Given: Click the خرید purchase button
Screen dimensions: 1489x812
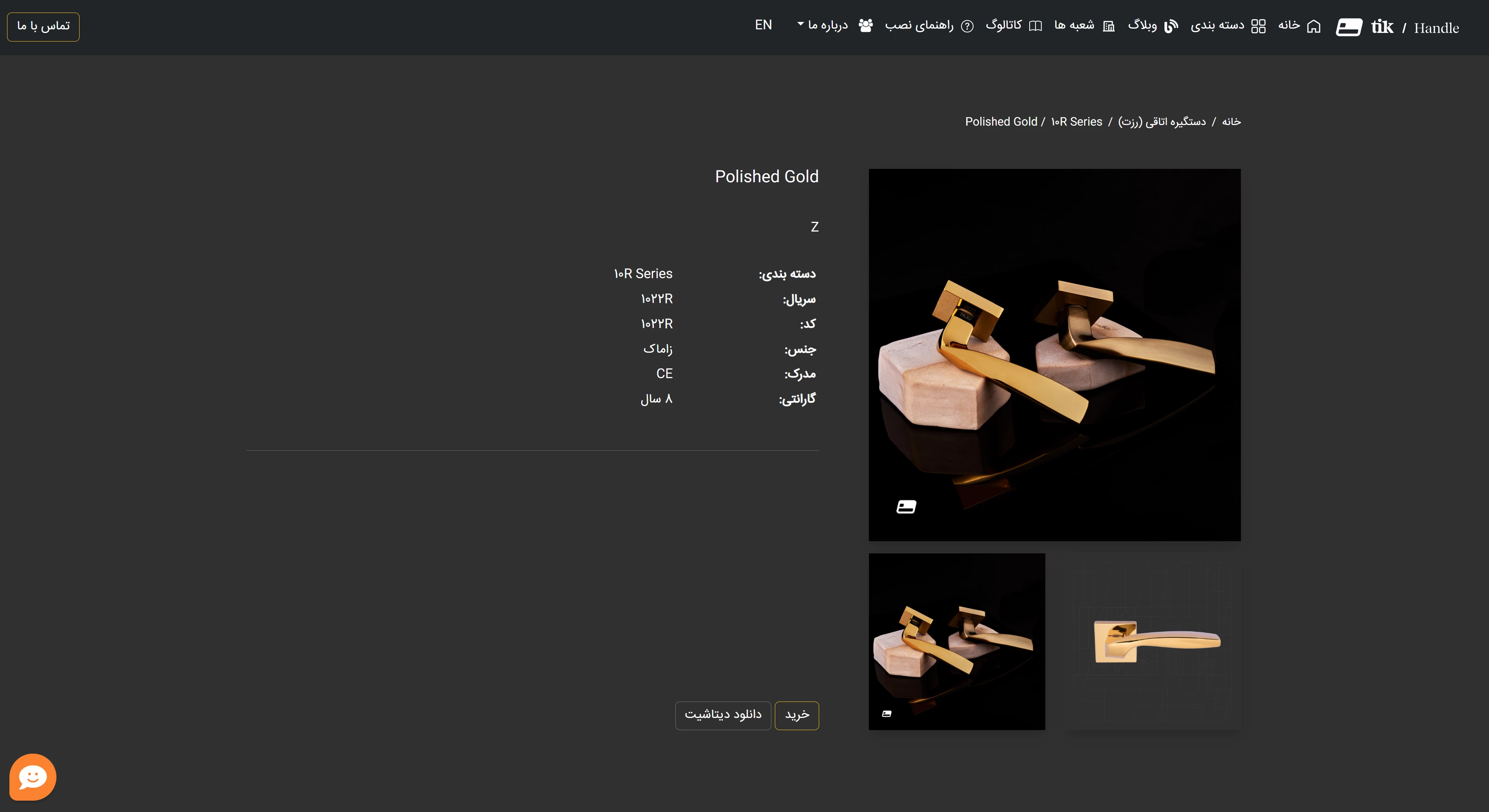Looking at the screenshot, I should [796, 716].
